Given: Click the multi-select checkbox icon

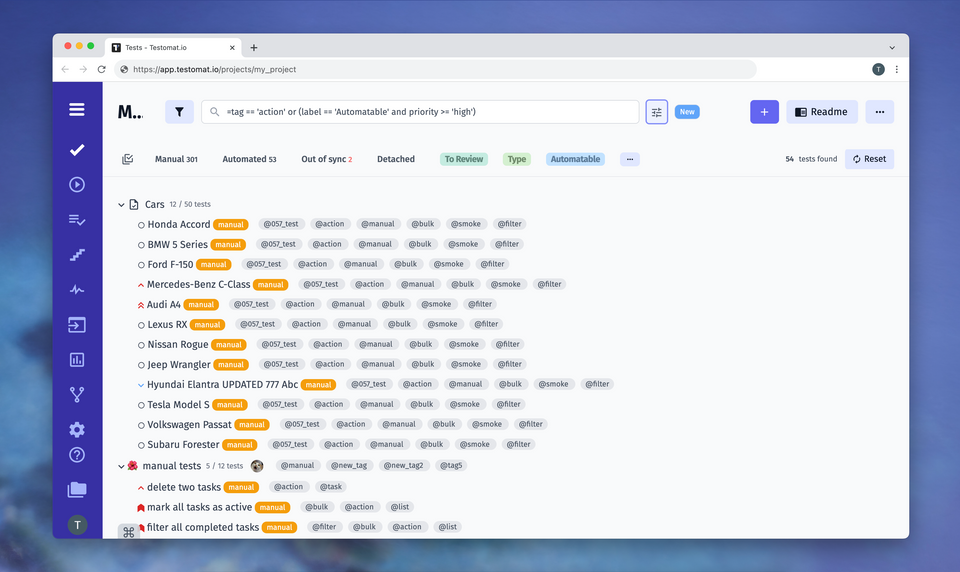Looking at the screenshot, I should point(127,159).
